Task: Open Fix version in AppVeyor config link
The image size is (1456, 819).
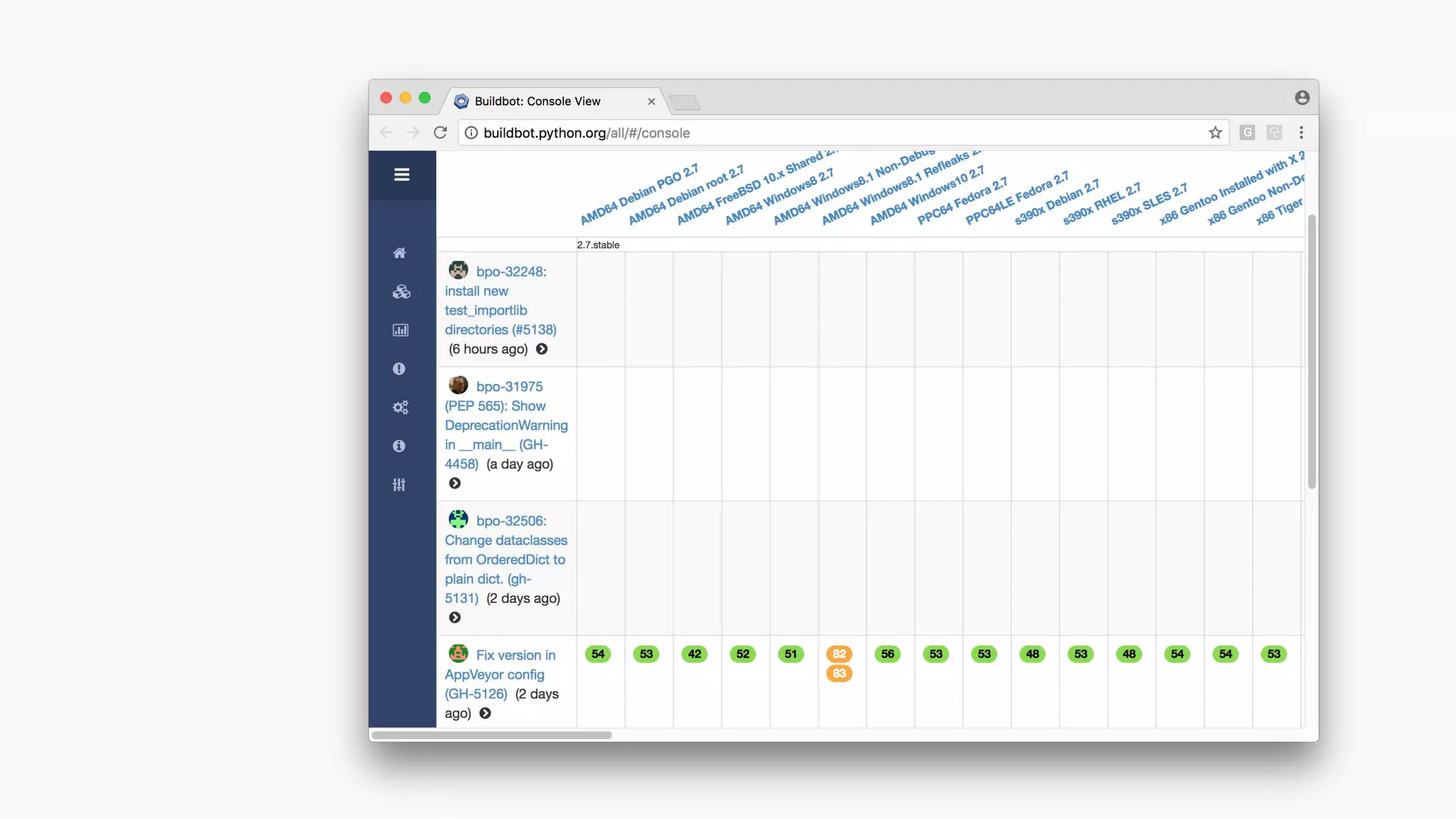Action: (500, 674)
